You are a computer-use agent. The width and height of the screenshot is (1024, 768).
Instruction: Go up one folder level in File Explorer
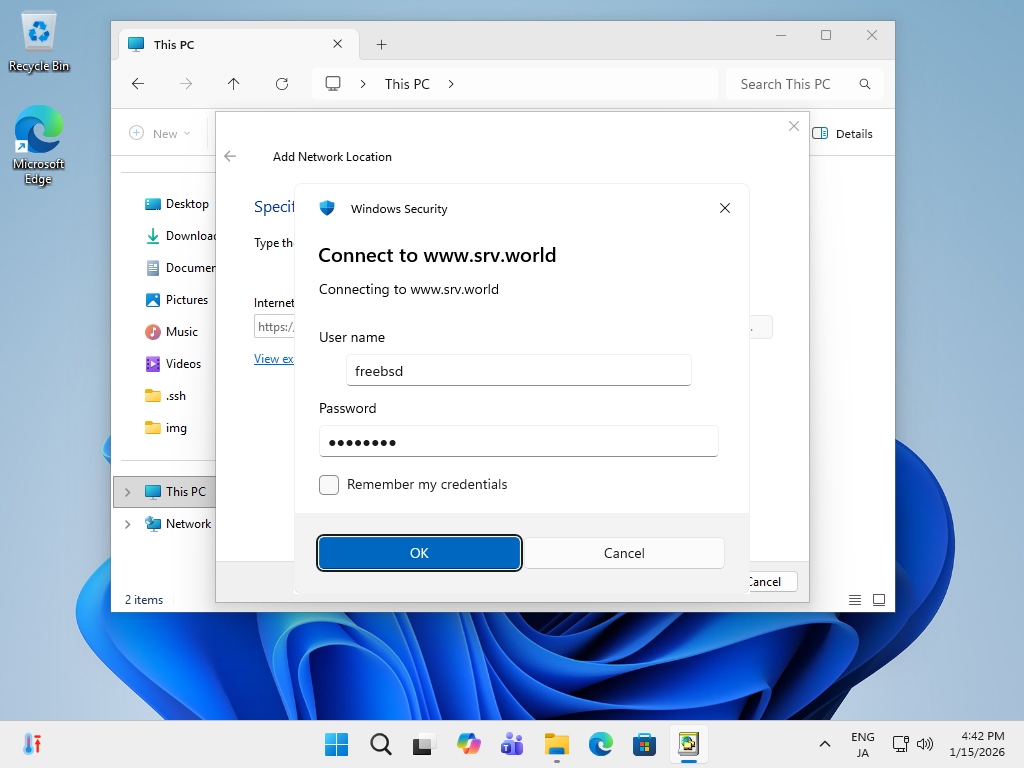[x=233, y=84]
